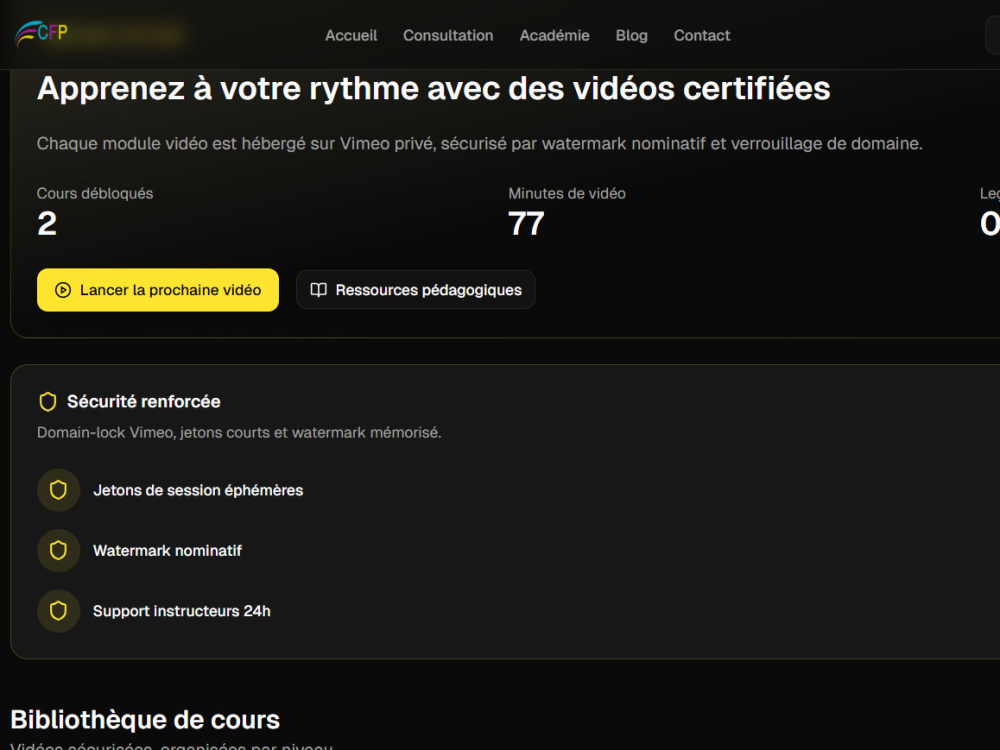The image size is (1000, 750).
Task: Open the Contact page link
Action: 702,36
